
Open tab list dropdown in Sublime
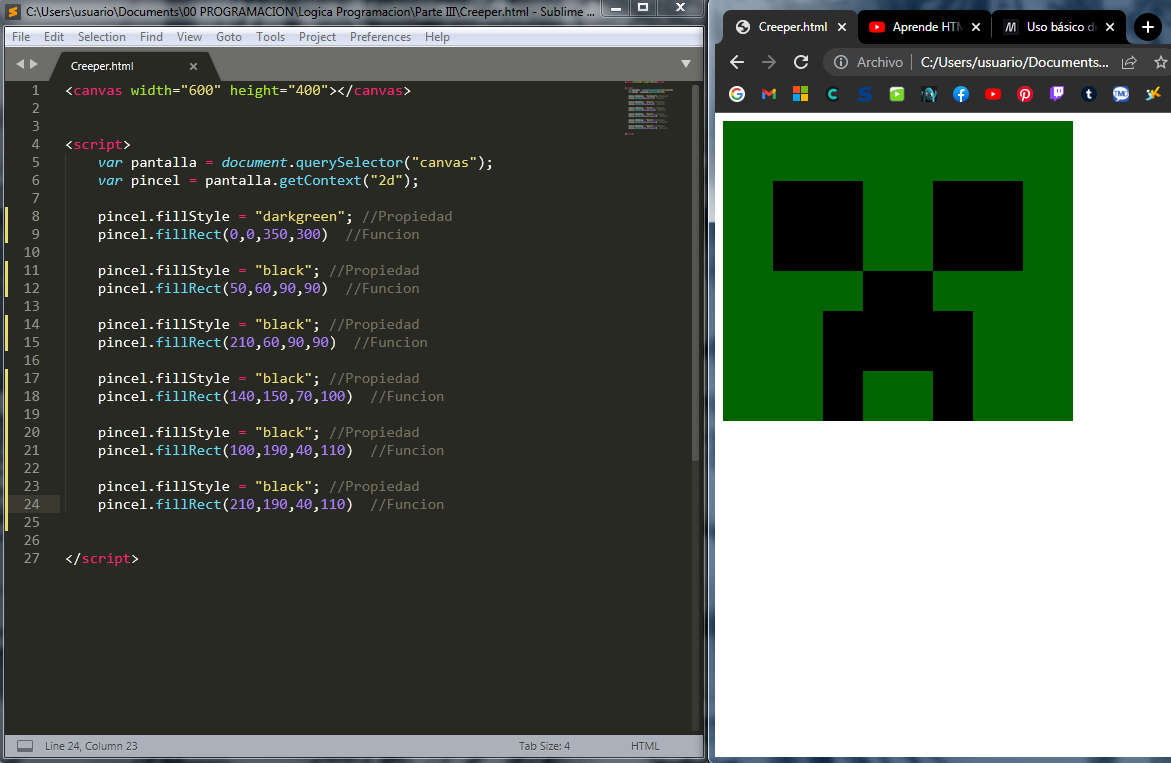click(x=686, y=64)
